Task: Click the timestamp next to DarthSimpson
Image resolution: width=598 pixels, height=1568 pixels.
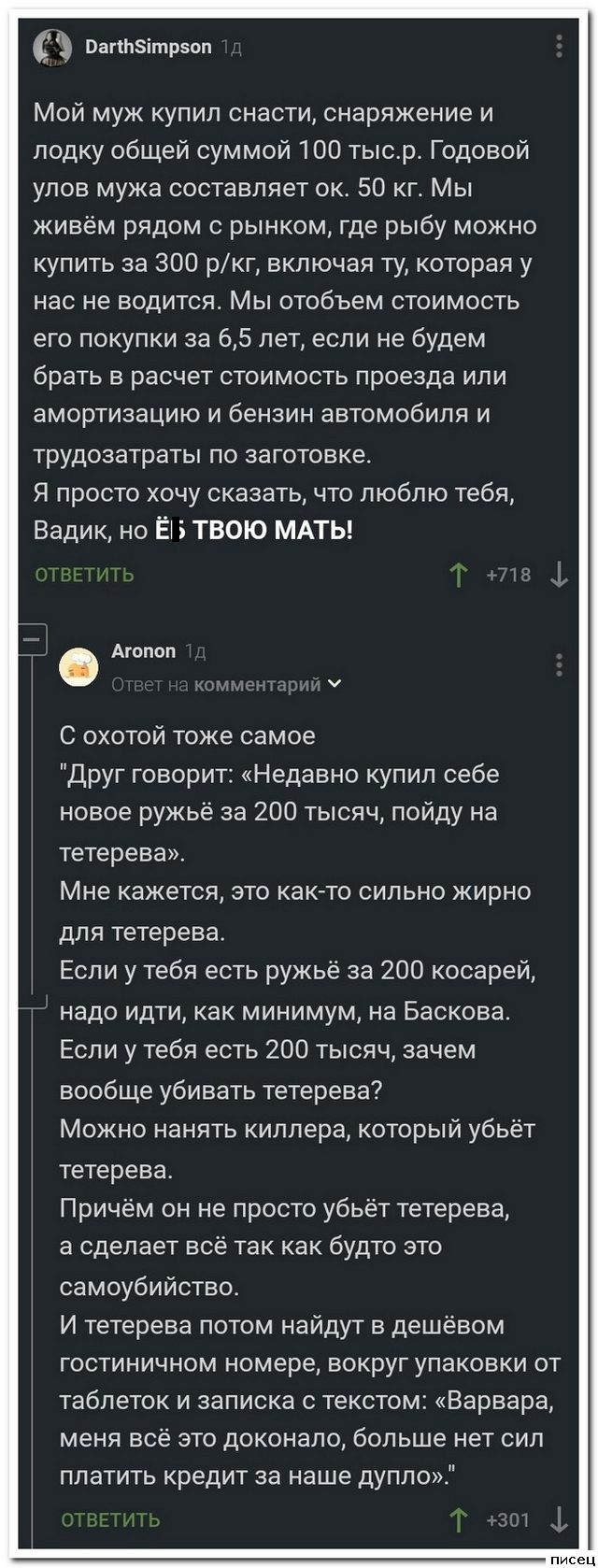Action: pyautogui.click(x=231, y=48)
